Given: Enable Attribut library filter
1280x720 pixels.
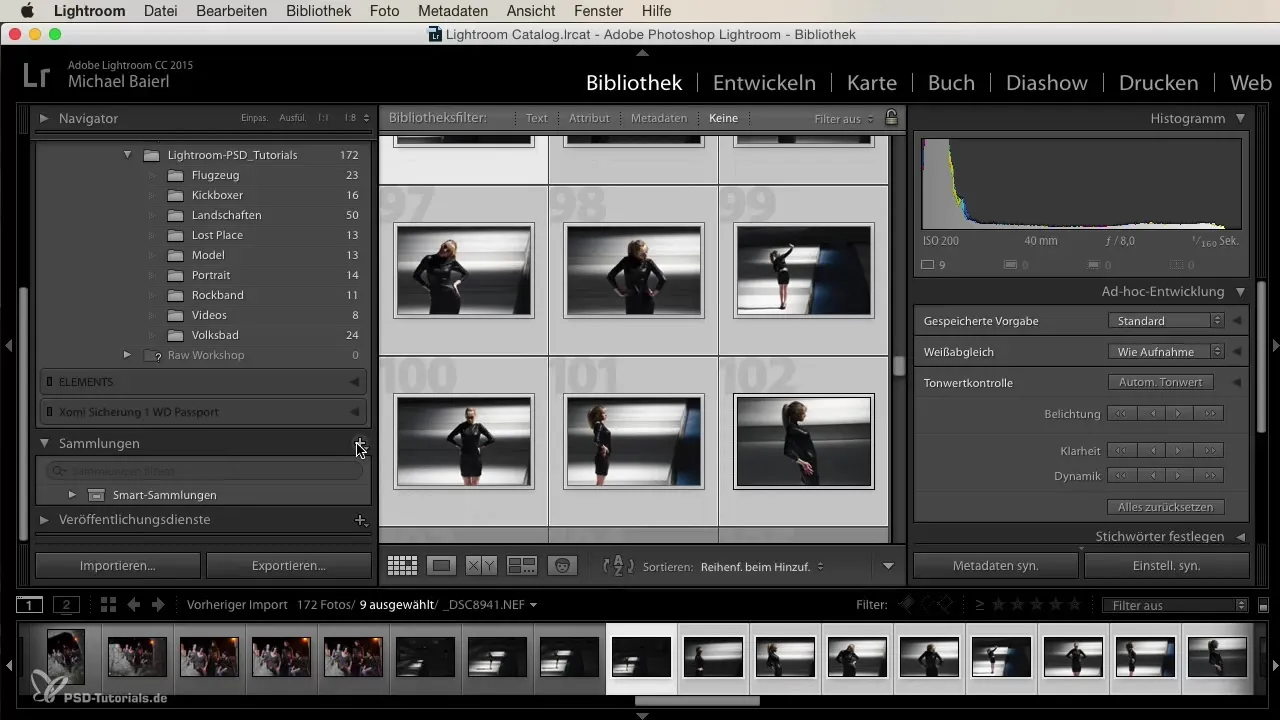Looking at the screenshot, I should click(x=589, y=118).
